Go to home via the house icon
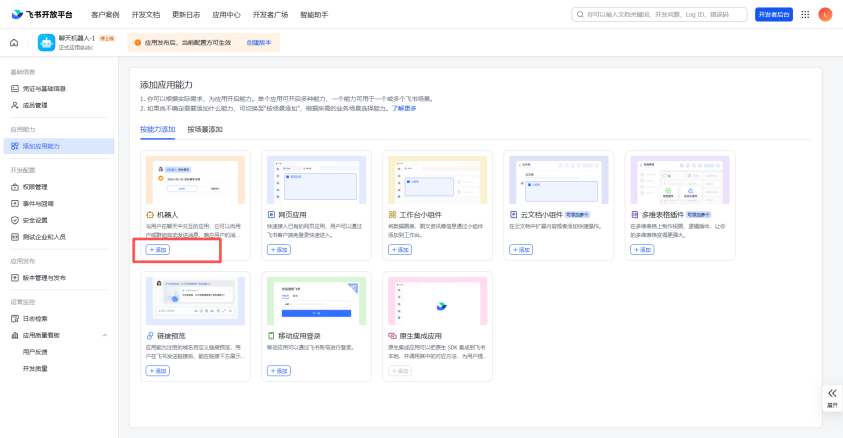 point(15,42)
